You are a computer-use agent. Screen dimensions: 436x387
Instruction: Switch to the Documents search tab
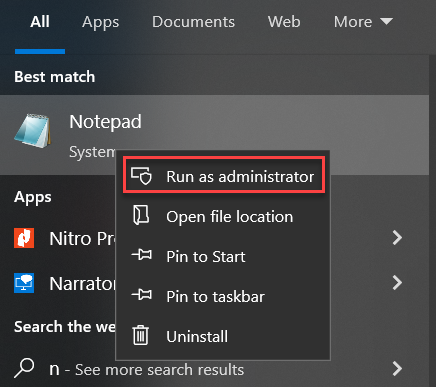click(x=193, y=22)
